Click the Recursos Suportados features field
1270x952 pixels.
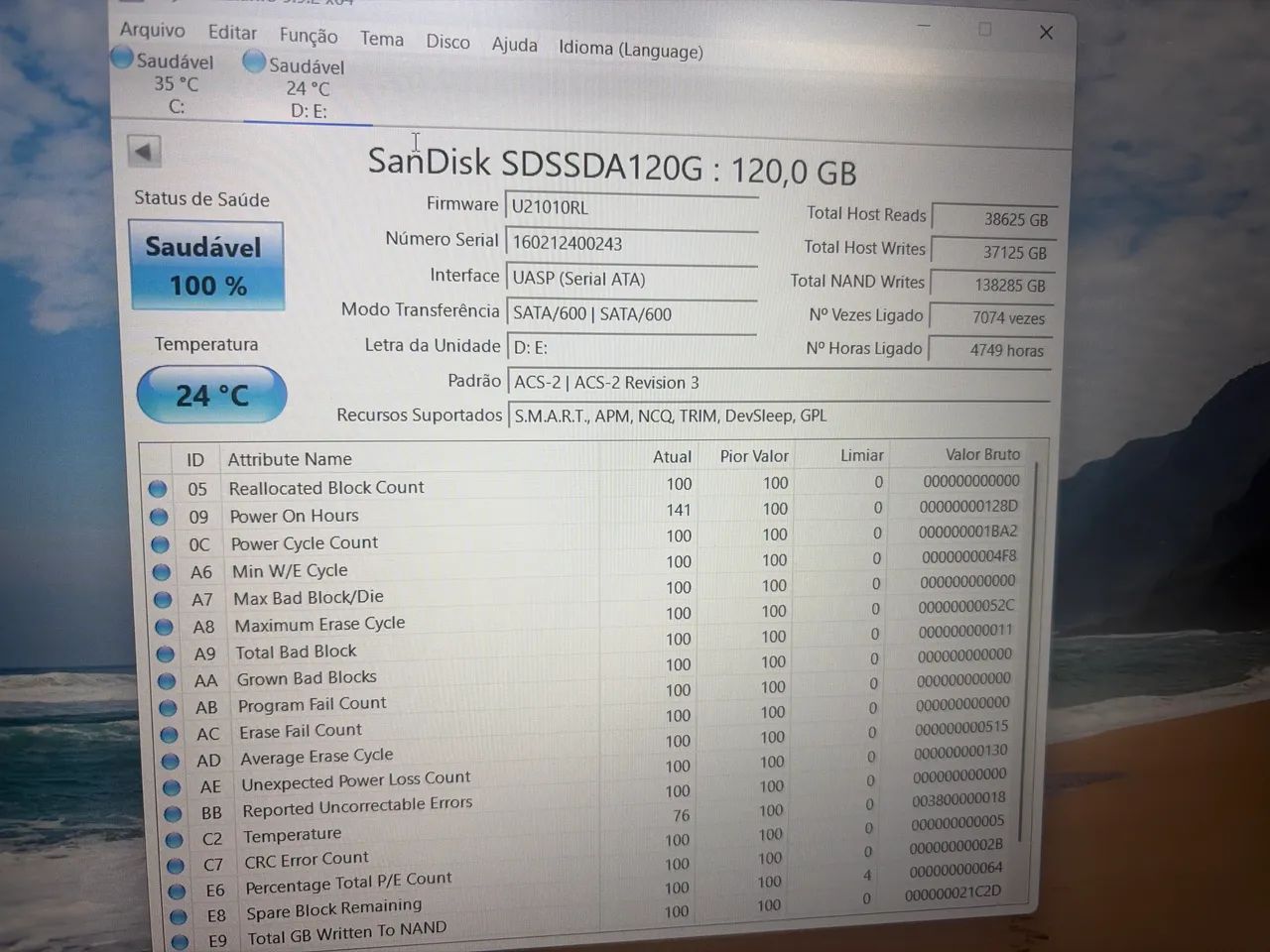[779, 416]
